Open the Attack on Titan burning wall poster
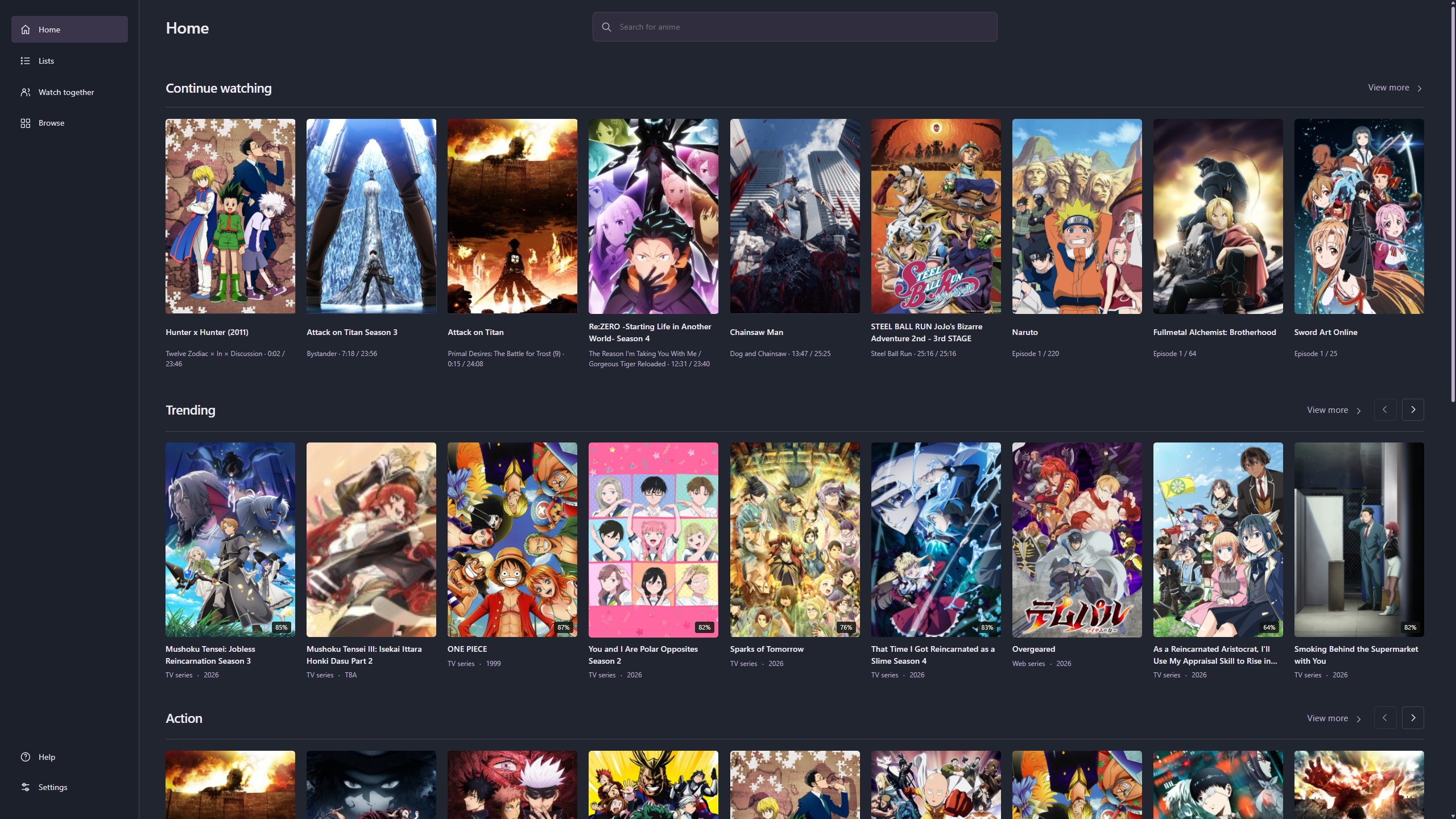1456x819 pixels. click(x=512, y=216)
